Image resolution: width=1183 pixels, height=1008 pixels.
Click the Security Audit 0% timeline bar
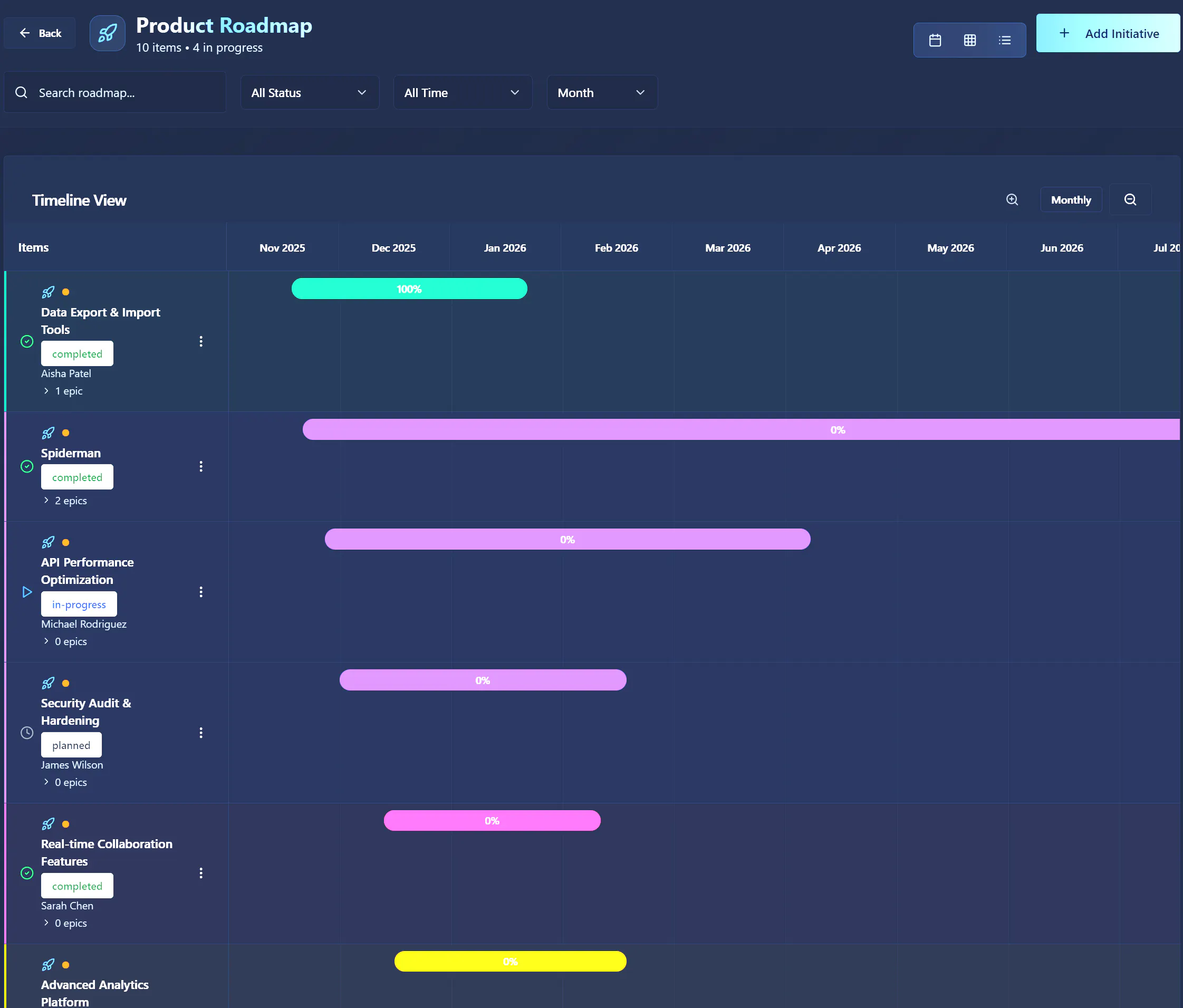click(483, 680)
